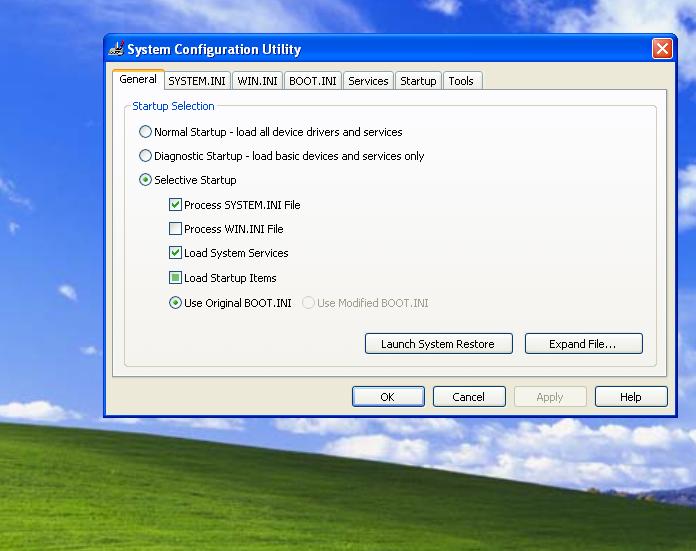Open the Startup tab

pyautogui.click(x=418, y=81)
